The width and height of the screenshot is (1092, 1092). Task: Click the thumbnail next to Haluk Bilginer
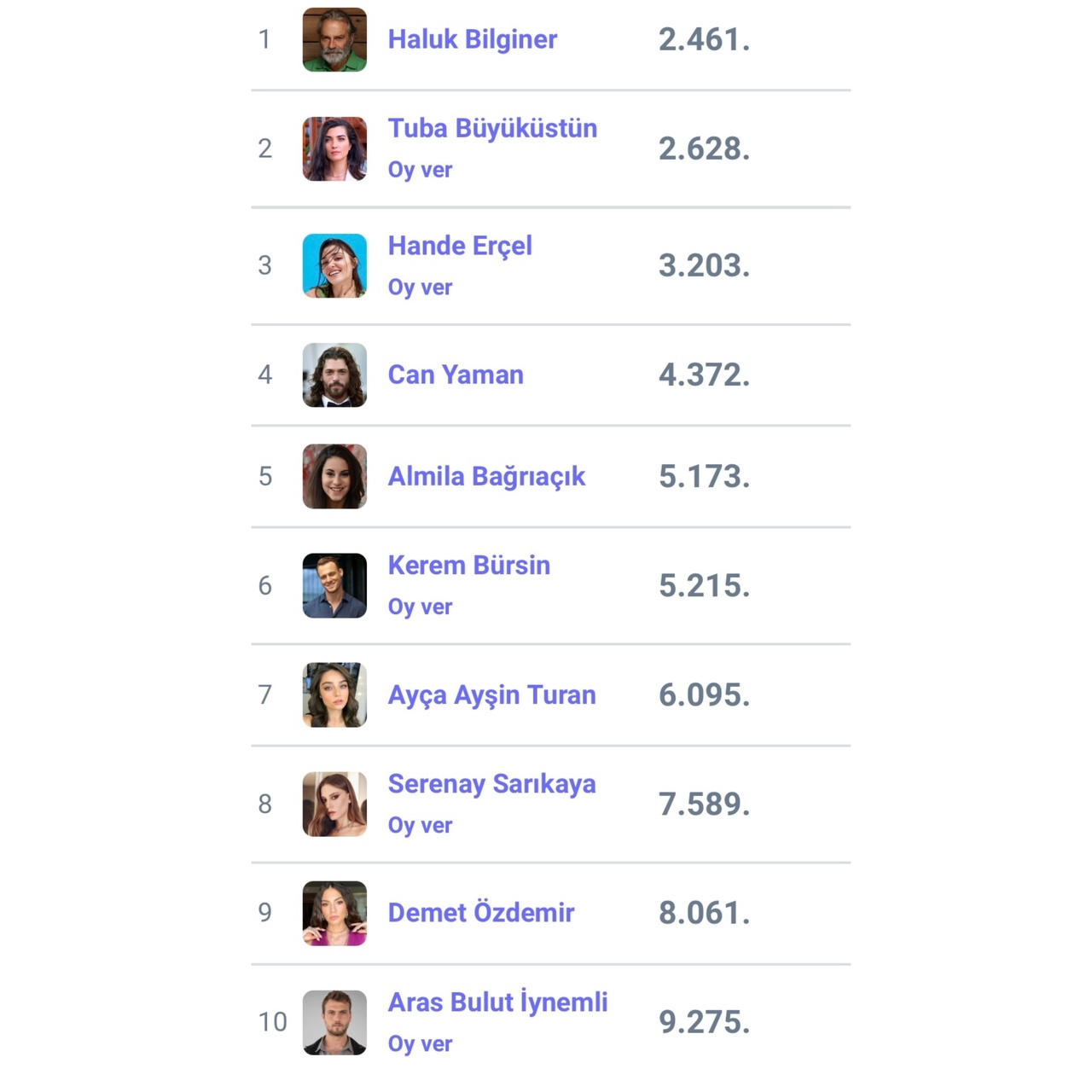tap(334, 39)
